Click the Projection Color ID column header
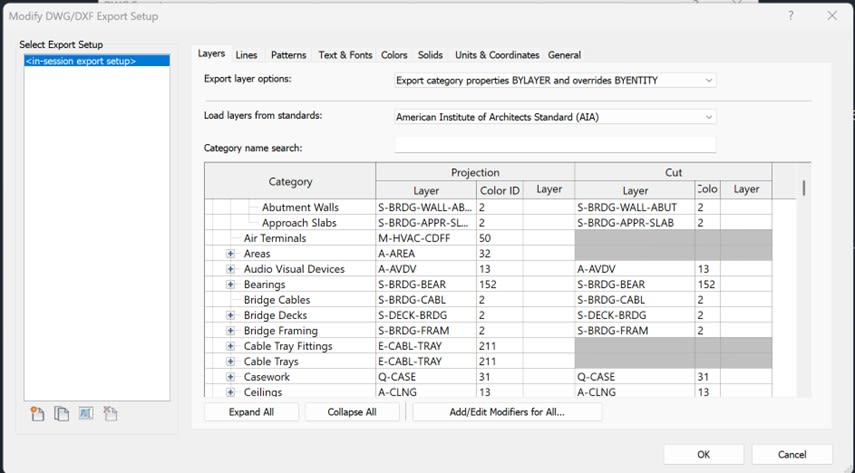Screen dimensions: 855x473 pyautogui.click(x=499, y=190)
